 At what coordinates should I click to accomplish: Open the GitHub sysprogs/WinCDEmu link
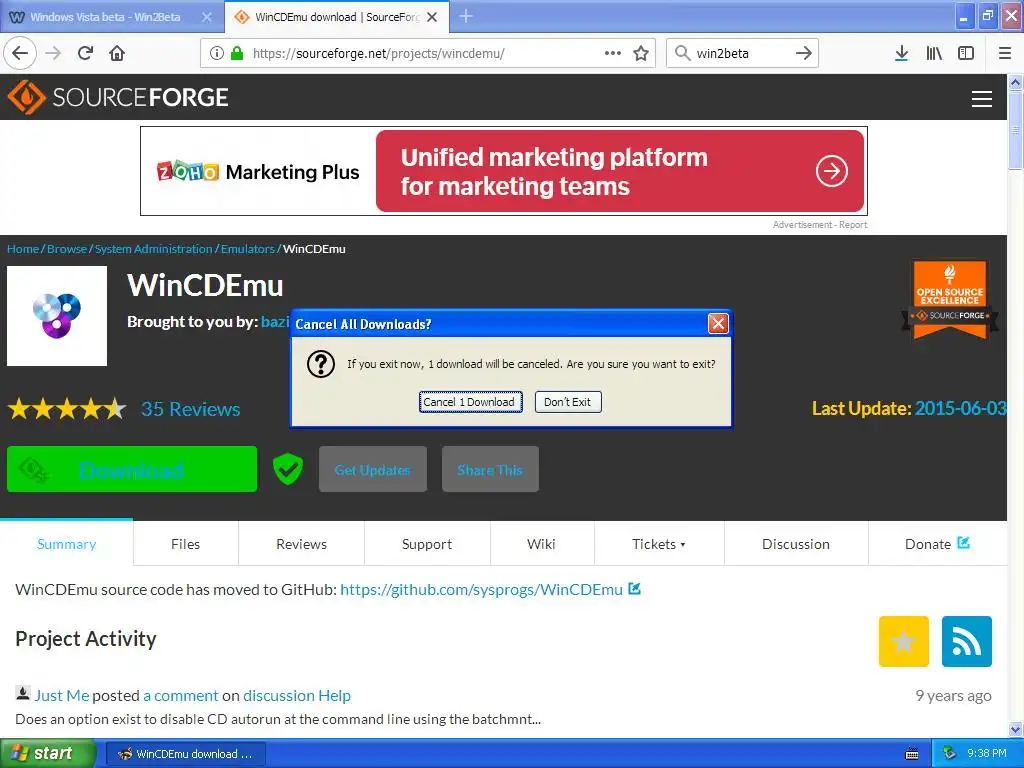pos(481,589)
